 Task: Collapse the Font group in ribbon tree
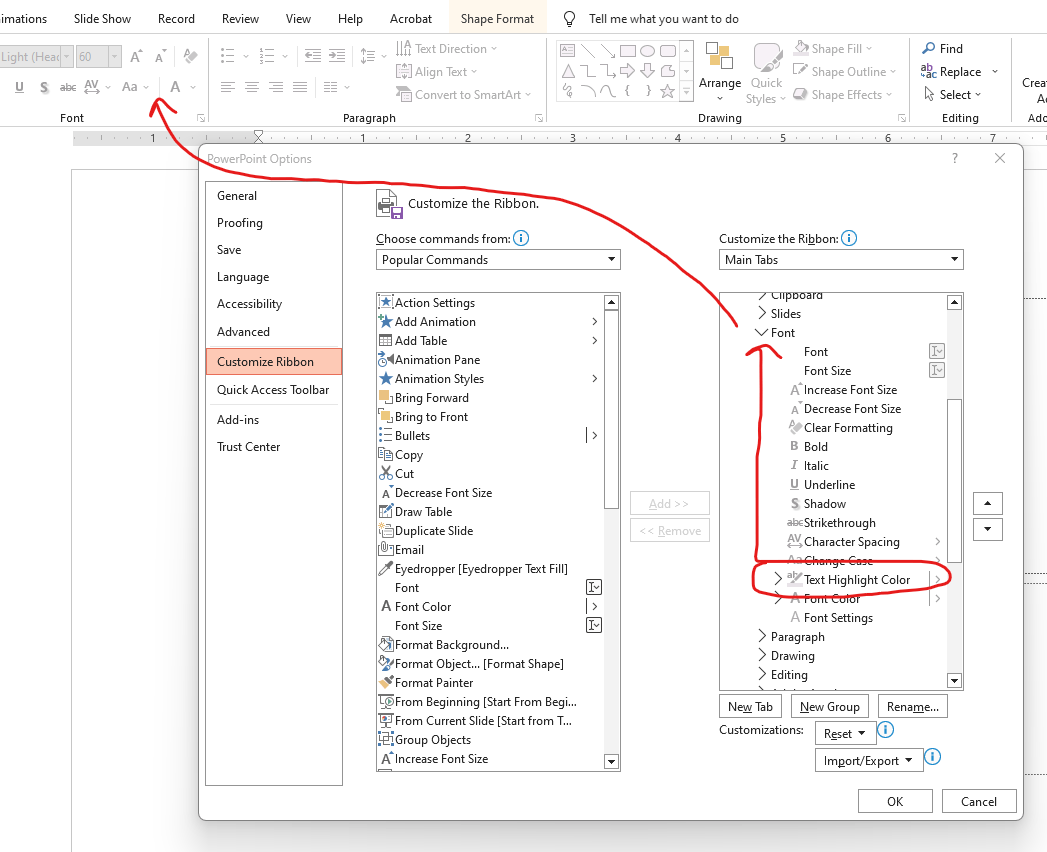(x=761, y=333)
